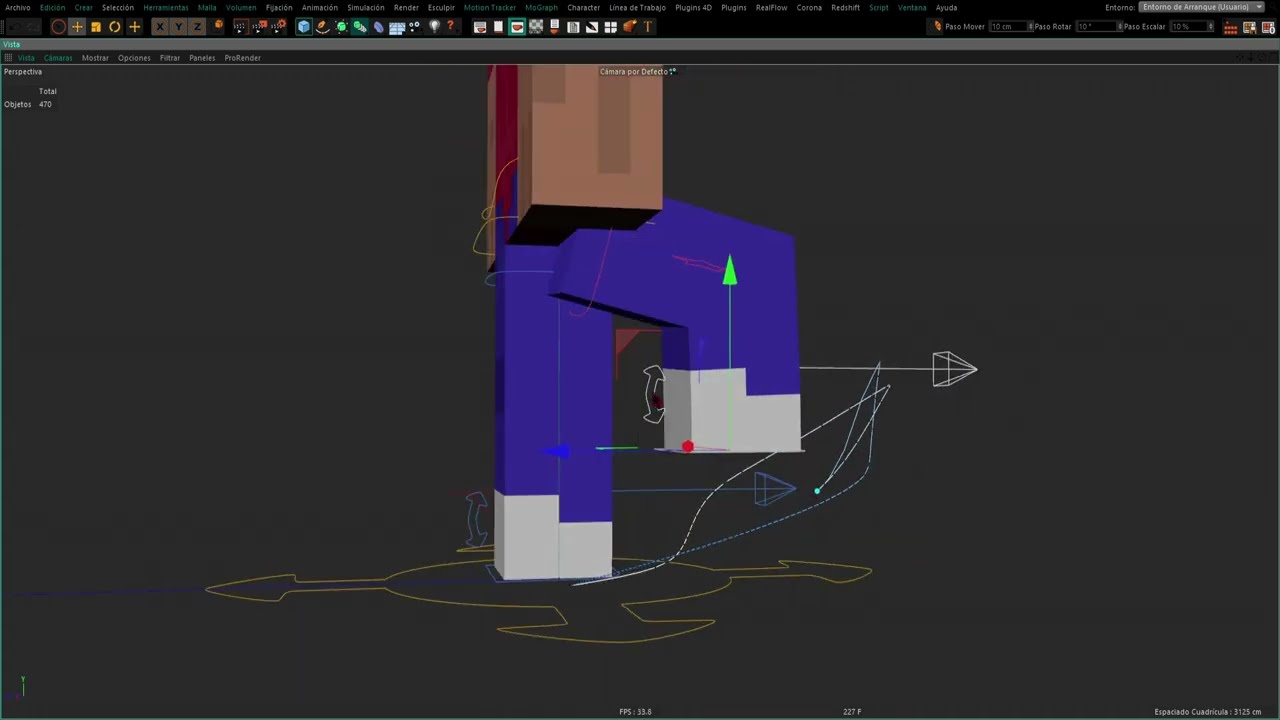Viewport: 1280px width, 720px height.
Task: Select the Live Selection circle tool
Action: pyautogui.click(x=59, y=27)
